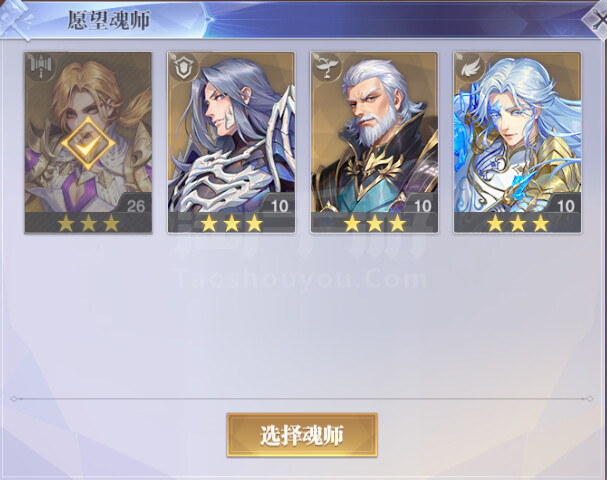Select the blue-haired ice hero card
607x480 pixels.
click(x=518, y=142)
